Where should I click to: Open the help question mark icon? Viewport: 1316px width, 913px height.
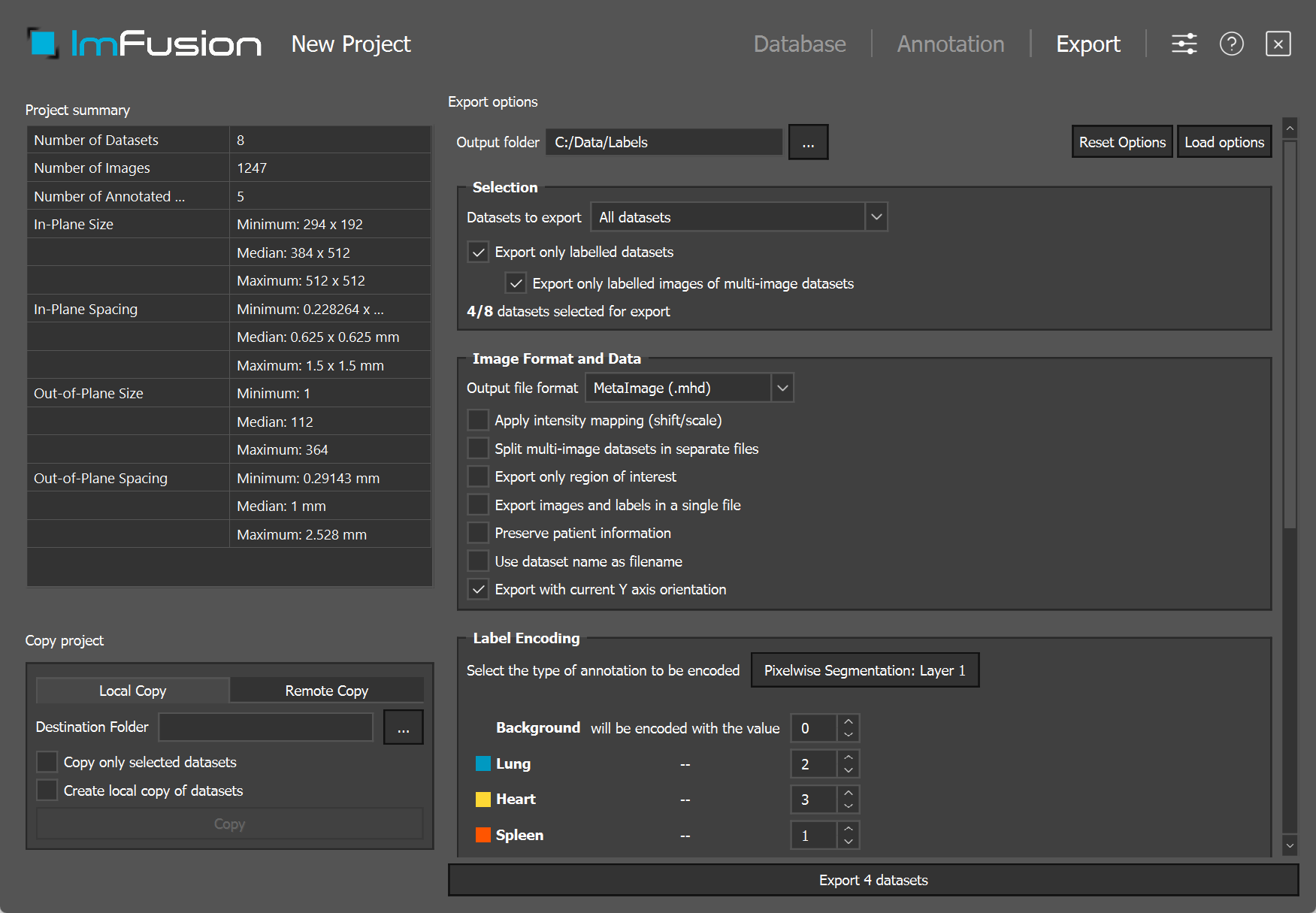coord(1231,44)
